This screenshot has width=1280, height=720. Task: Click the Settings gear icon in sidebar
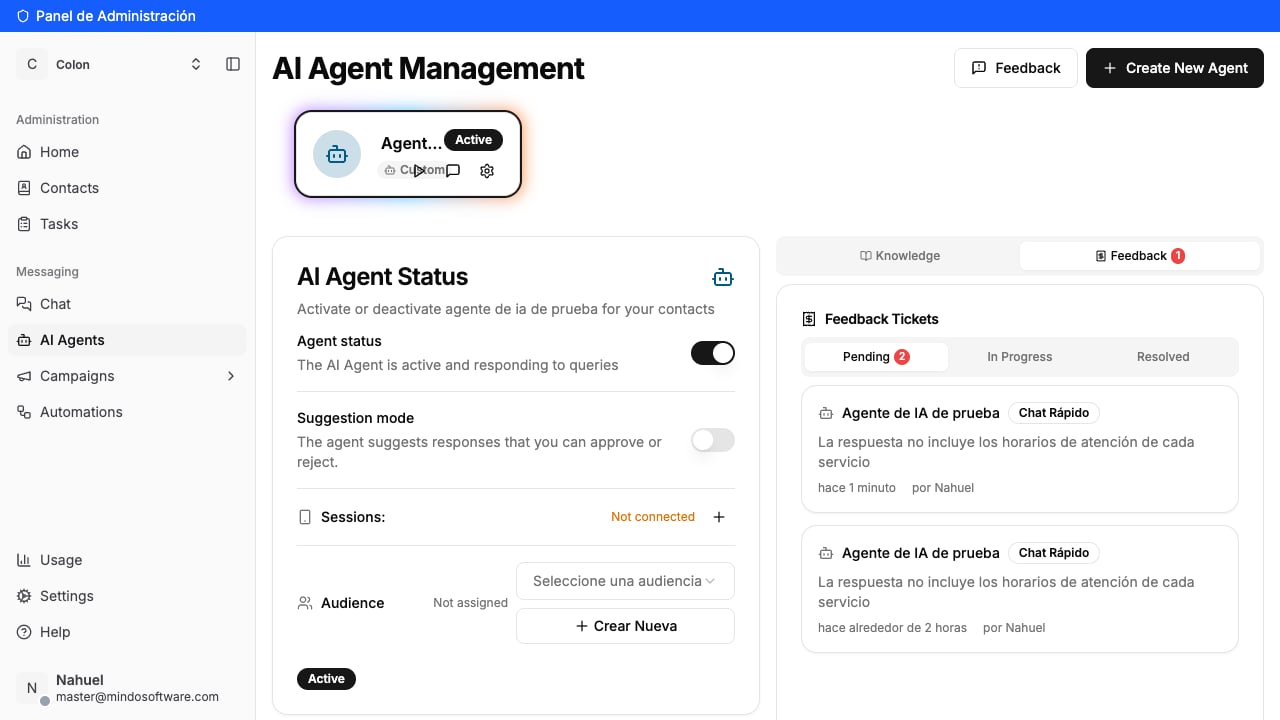click(x=24, y=596)
